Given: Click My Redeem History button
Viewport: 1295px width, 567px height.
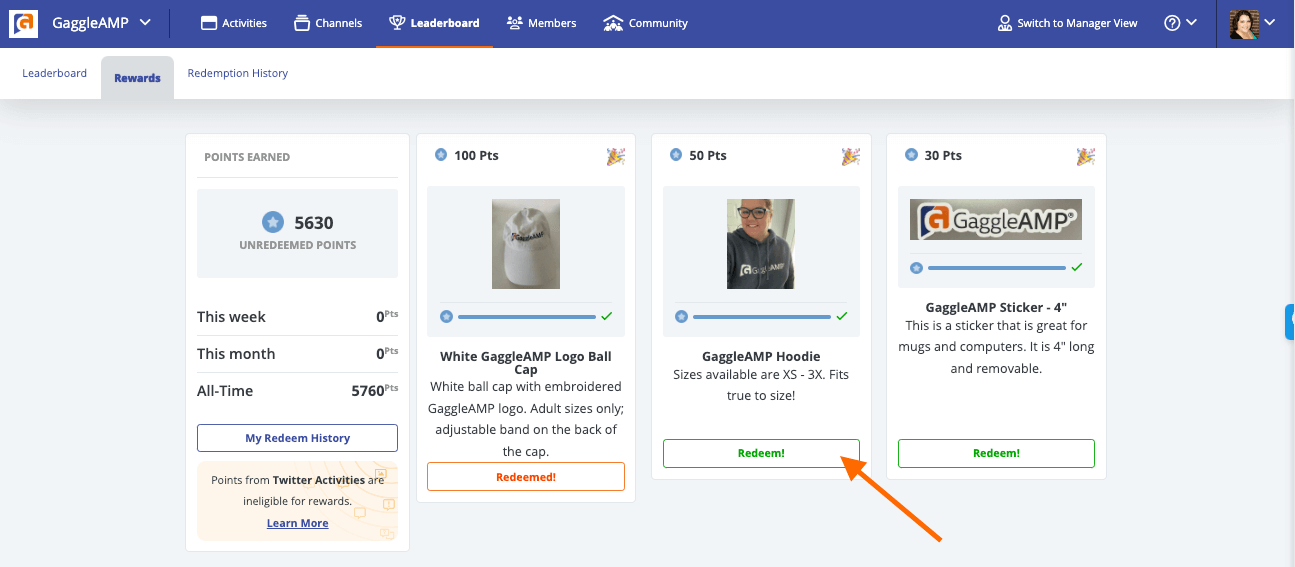Looking at the screenshot, I should (297, 438).
